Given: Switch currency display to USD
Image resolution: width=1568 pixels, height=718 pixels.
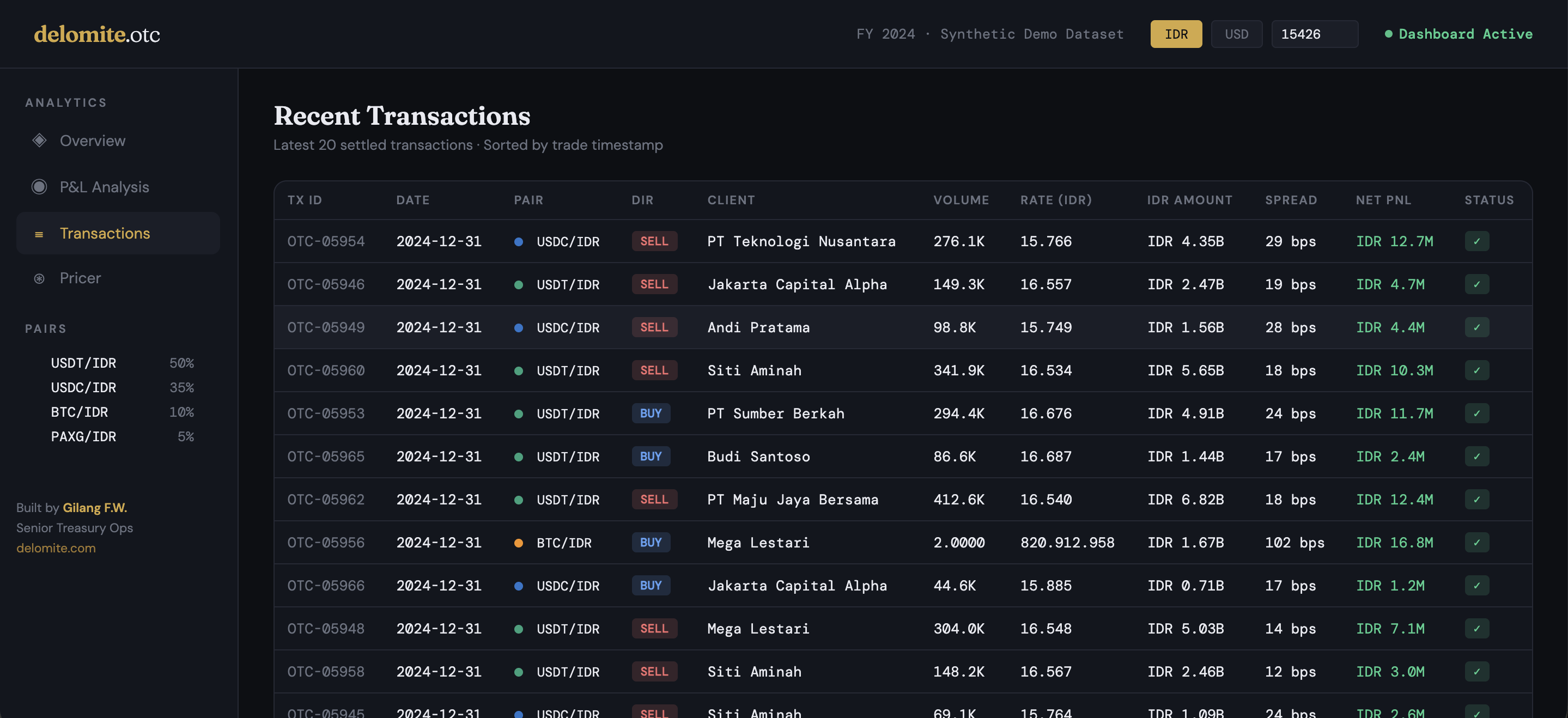Looking at the screenshot, I should point(1236,34).
